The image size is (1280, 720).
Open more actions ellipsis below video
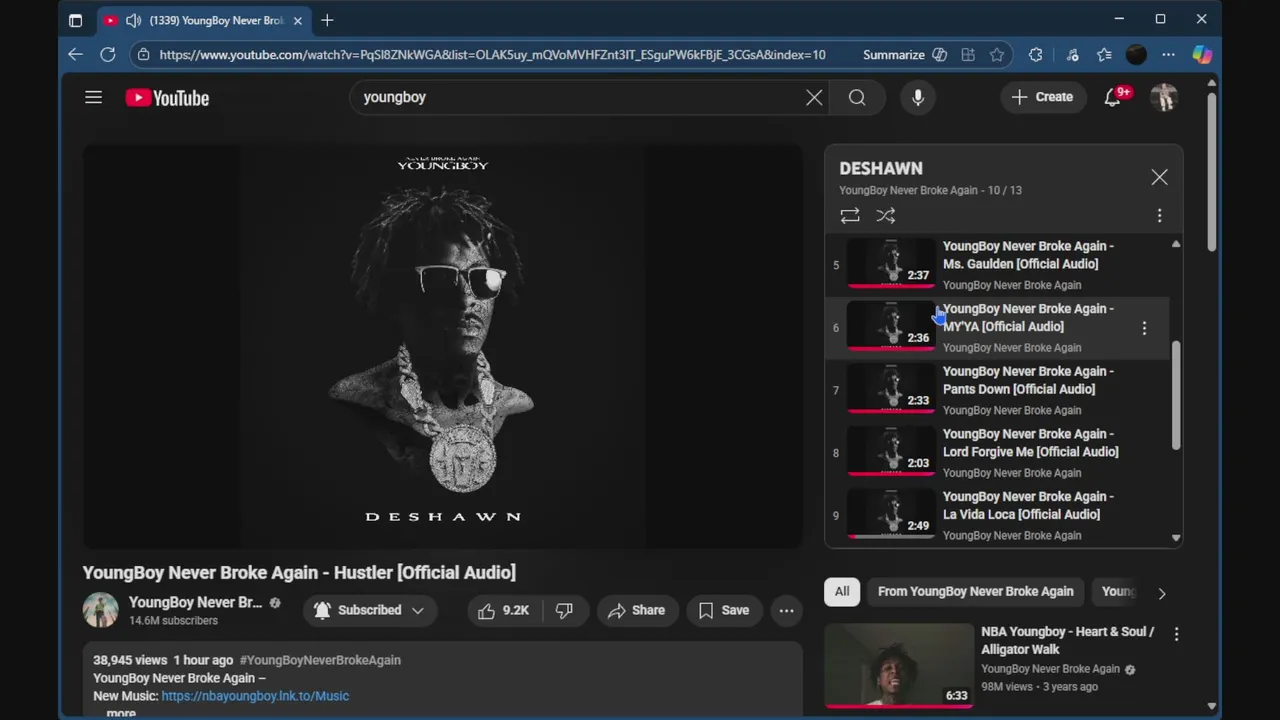[787, 610]
